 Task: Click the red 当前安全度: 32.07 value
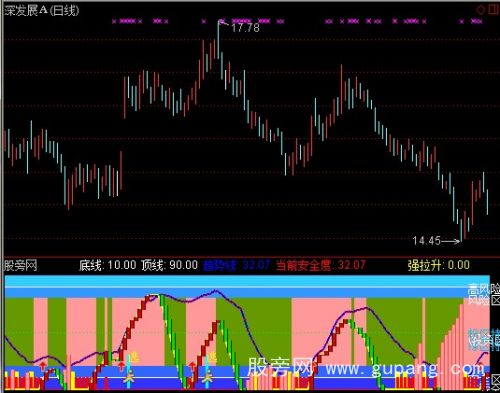[x=321, y=265]
